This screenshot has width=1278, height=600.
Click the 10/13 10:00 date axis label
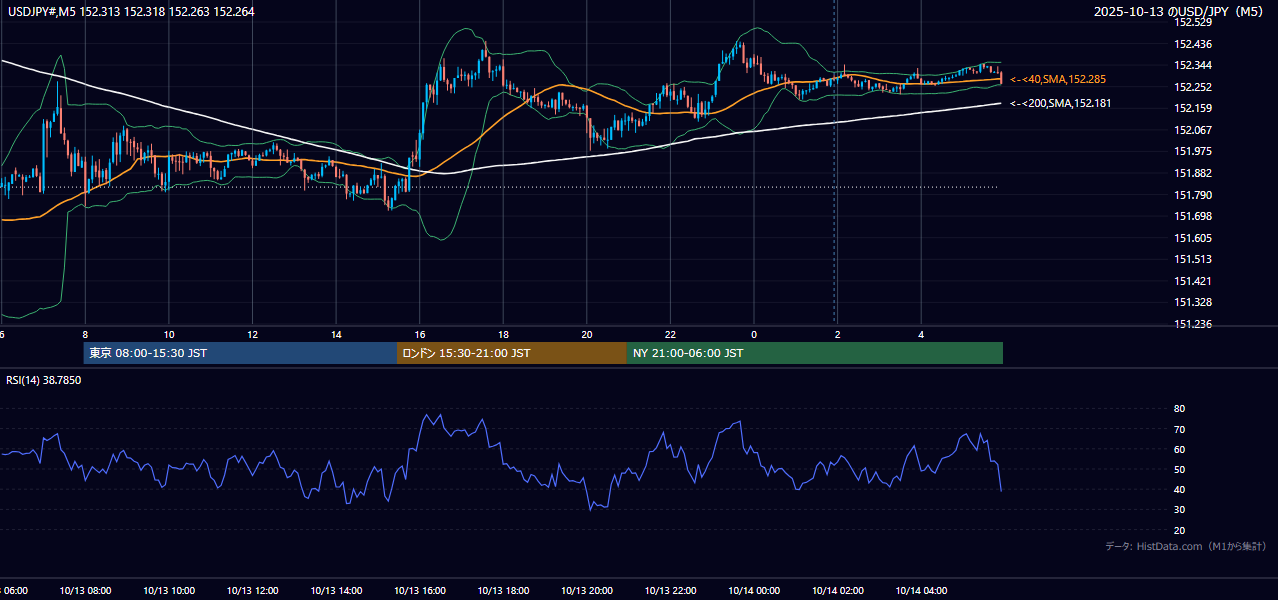(x=169, y=591)
